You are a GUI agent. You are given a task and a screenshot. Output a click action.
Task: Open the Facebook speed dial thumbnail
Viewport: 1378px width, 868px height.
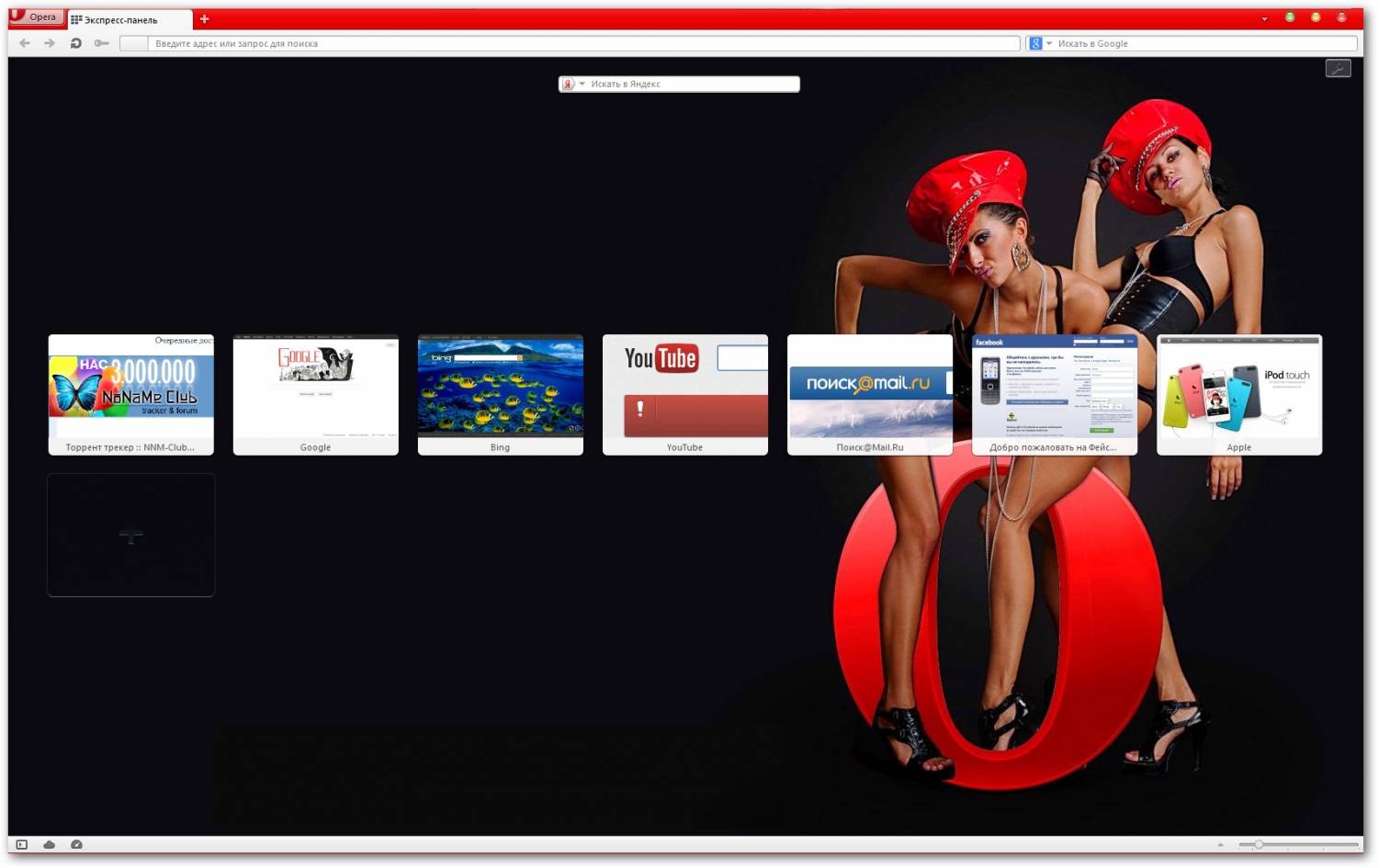(1055, 395)
